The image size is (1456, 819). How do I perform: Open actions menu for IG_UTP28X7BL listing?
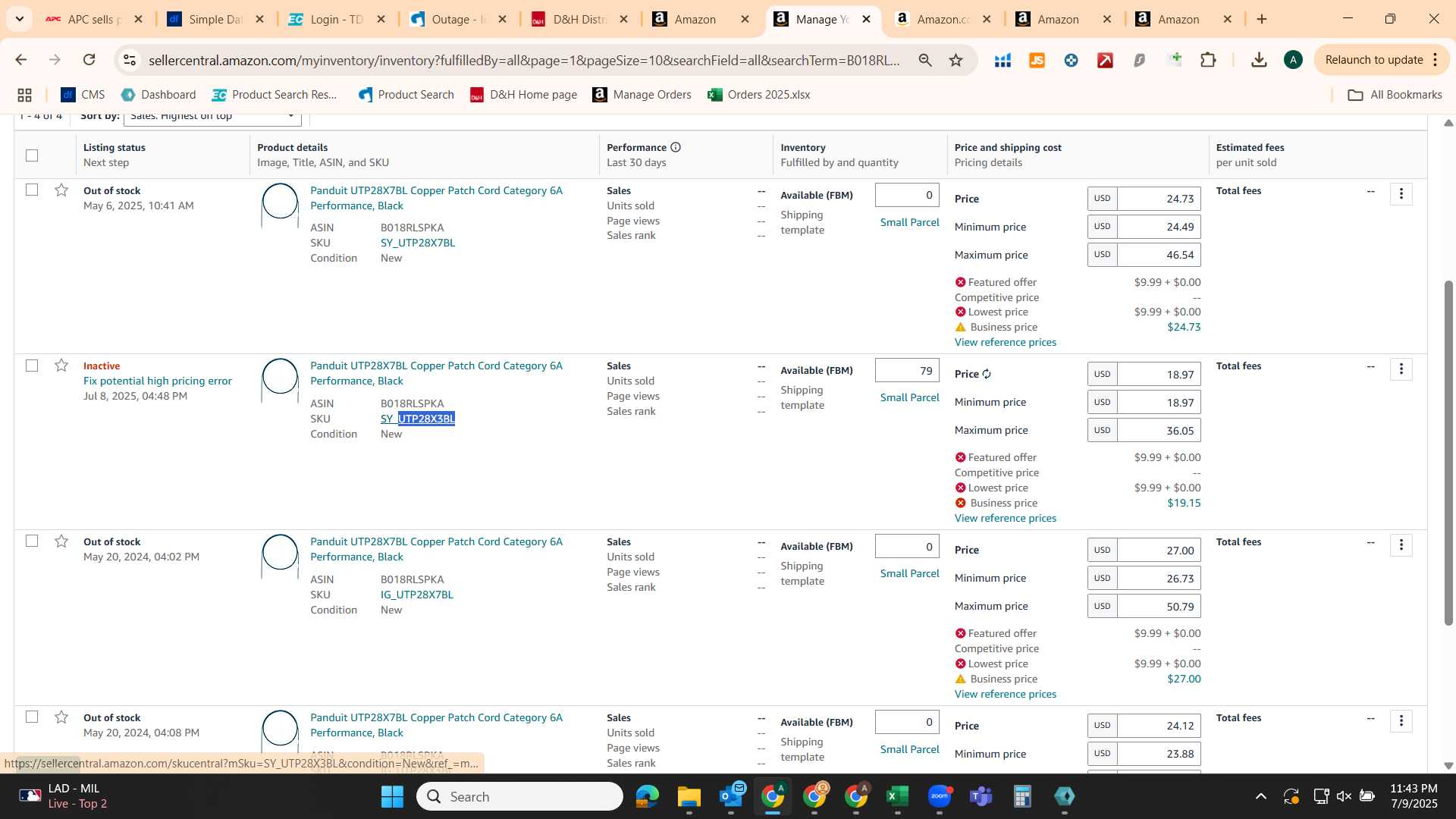click(x=1401, y=545)
